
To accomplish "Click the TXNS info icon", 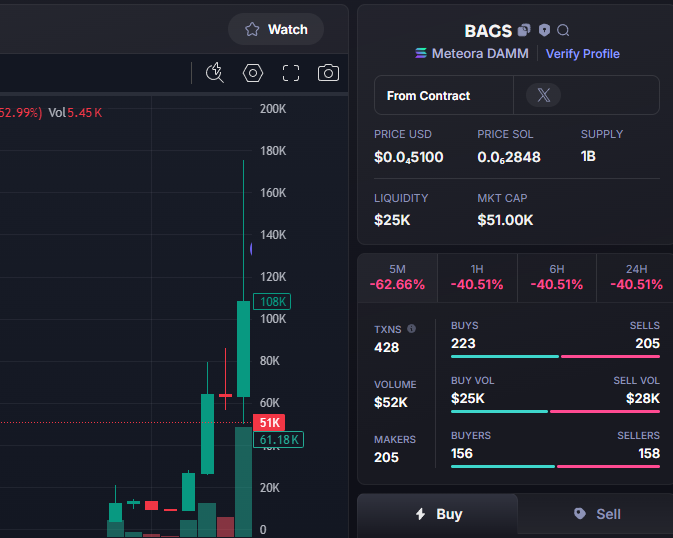I will point(412,328).
